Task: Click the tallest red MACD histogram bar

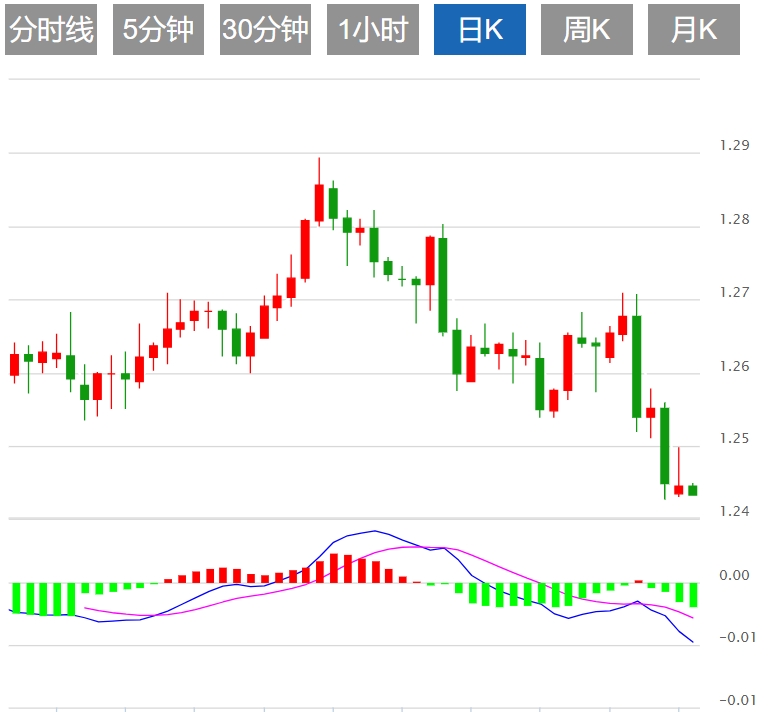Action: [x=334, y=568]
